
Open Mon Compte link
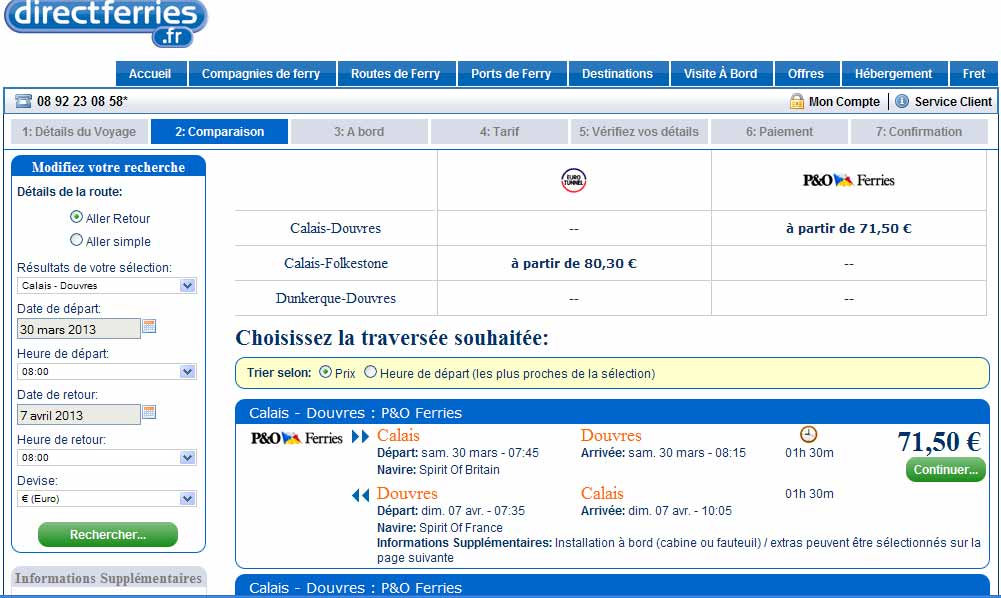pos(844,101)
